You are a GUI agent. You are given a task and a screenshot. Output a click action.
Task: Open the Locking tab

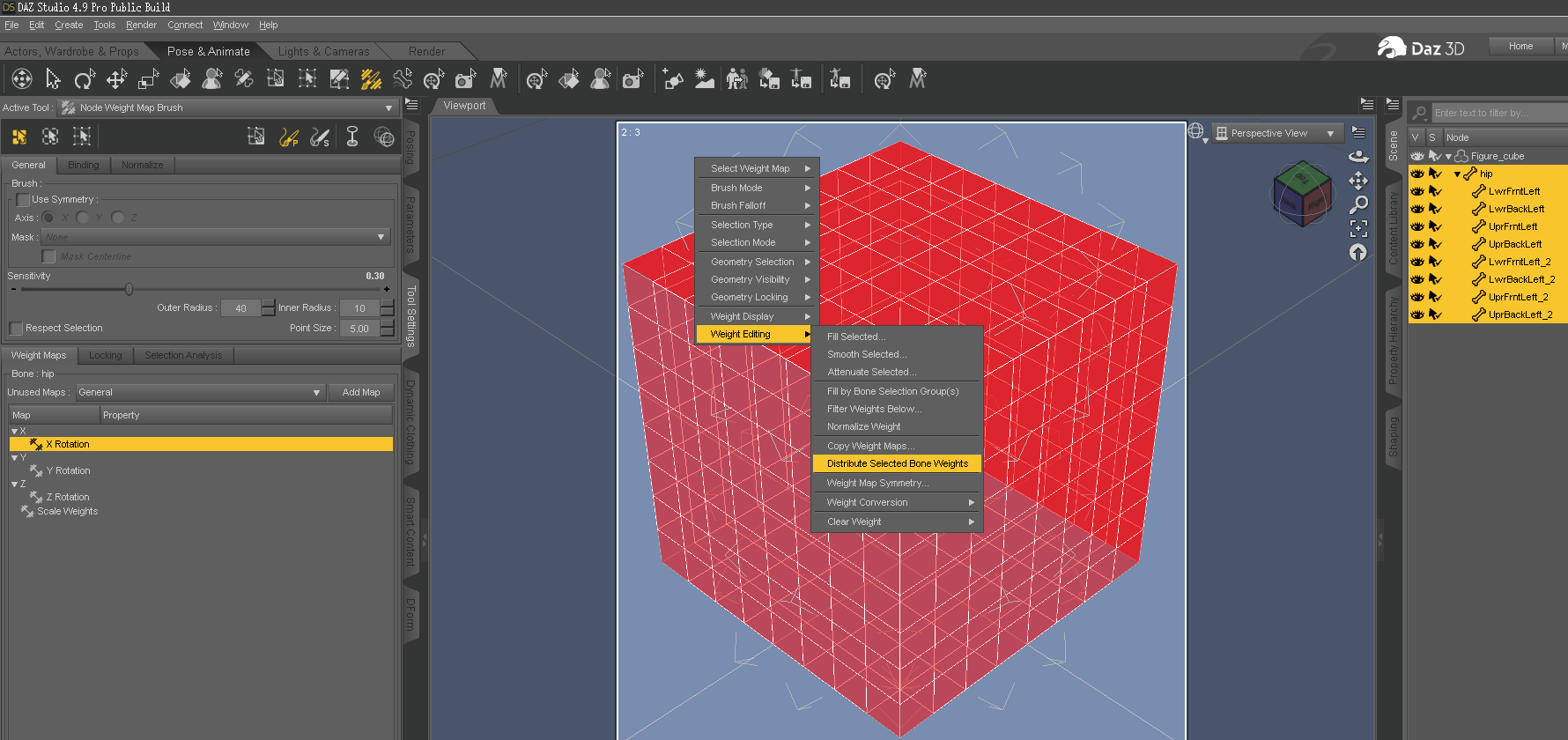pos(106,355)
